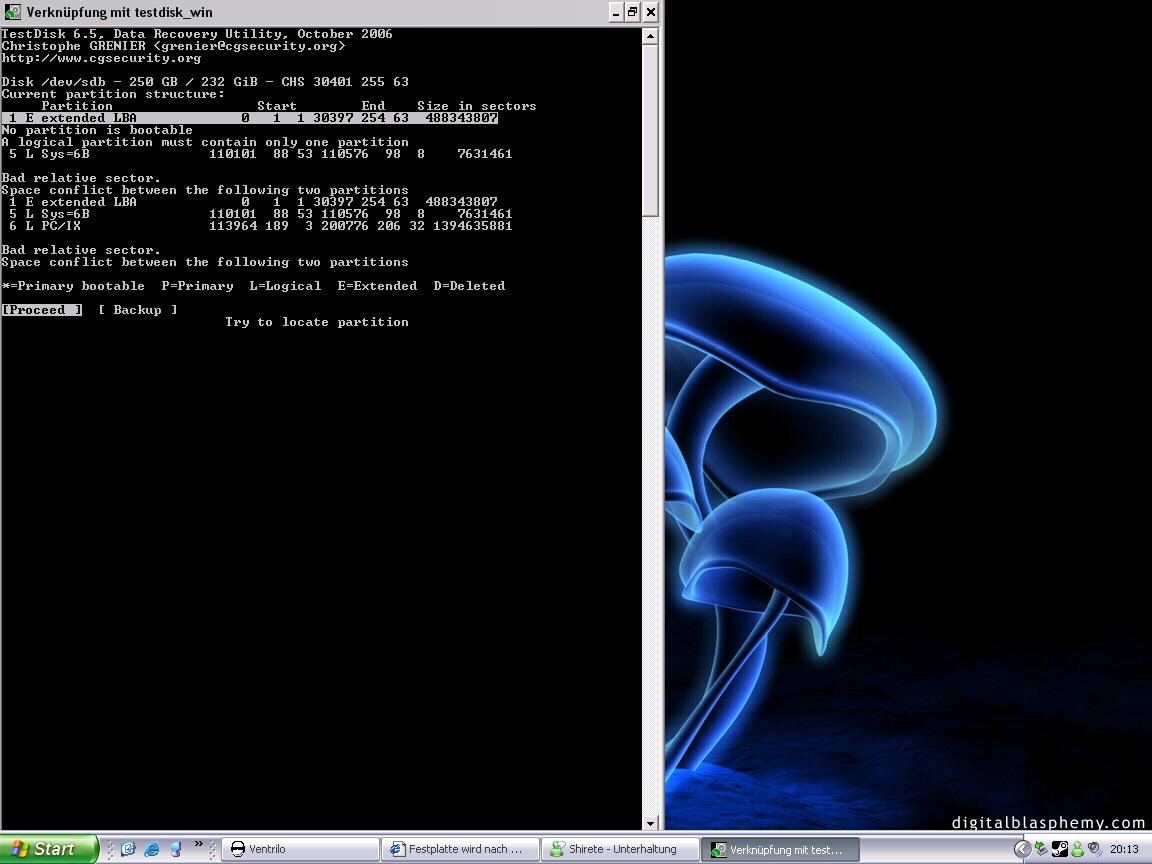The image size is (1152, 864).
Task: Click the highlighted '1 E extended LBA' row
Action: click(x=250, y=118)
